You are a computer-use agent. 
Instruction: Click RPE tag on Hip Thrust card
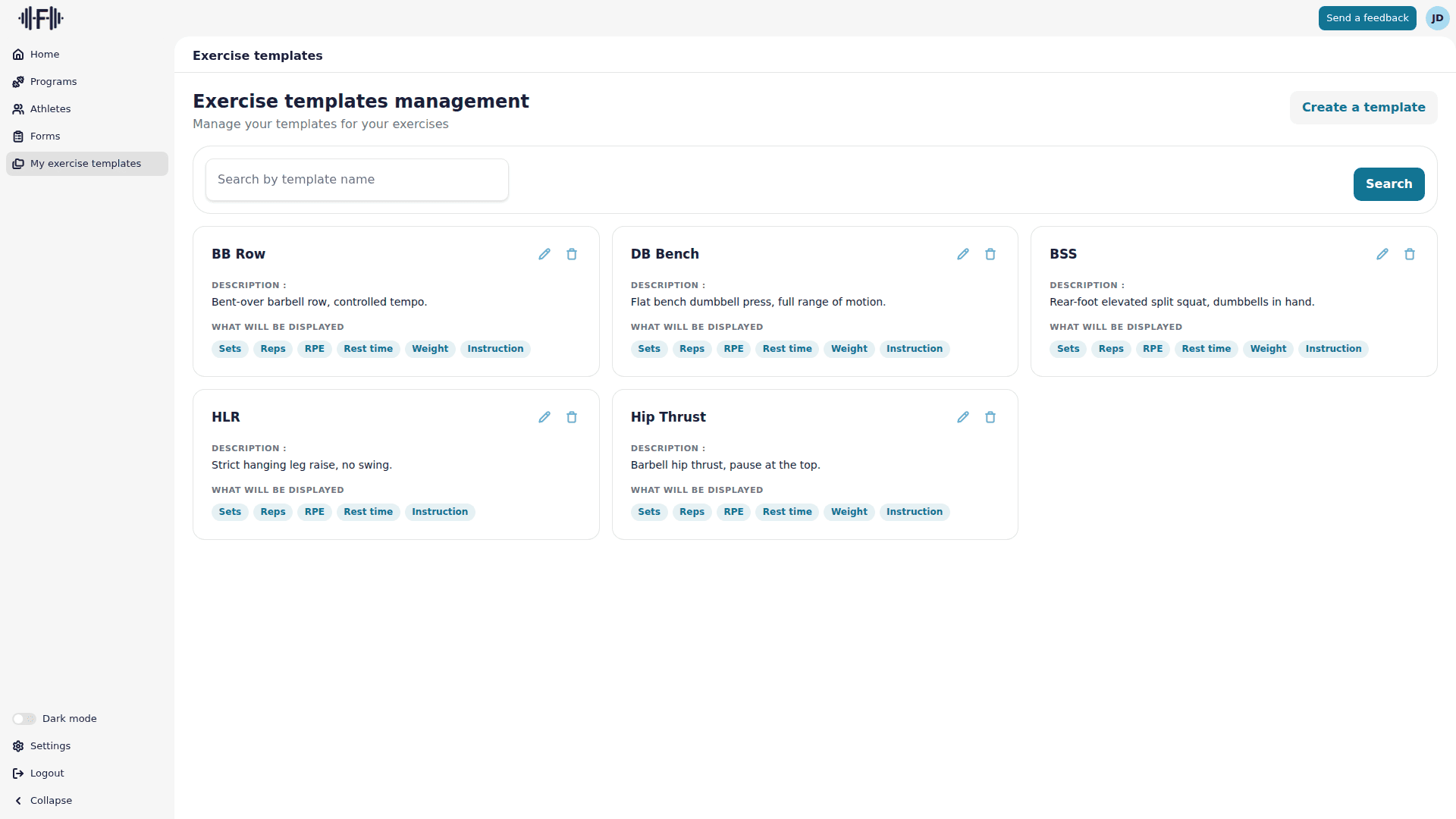pos(733,512)
